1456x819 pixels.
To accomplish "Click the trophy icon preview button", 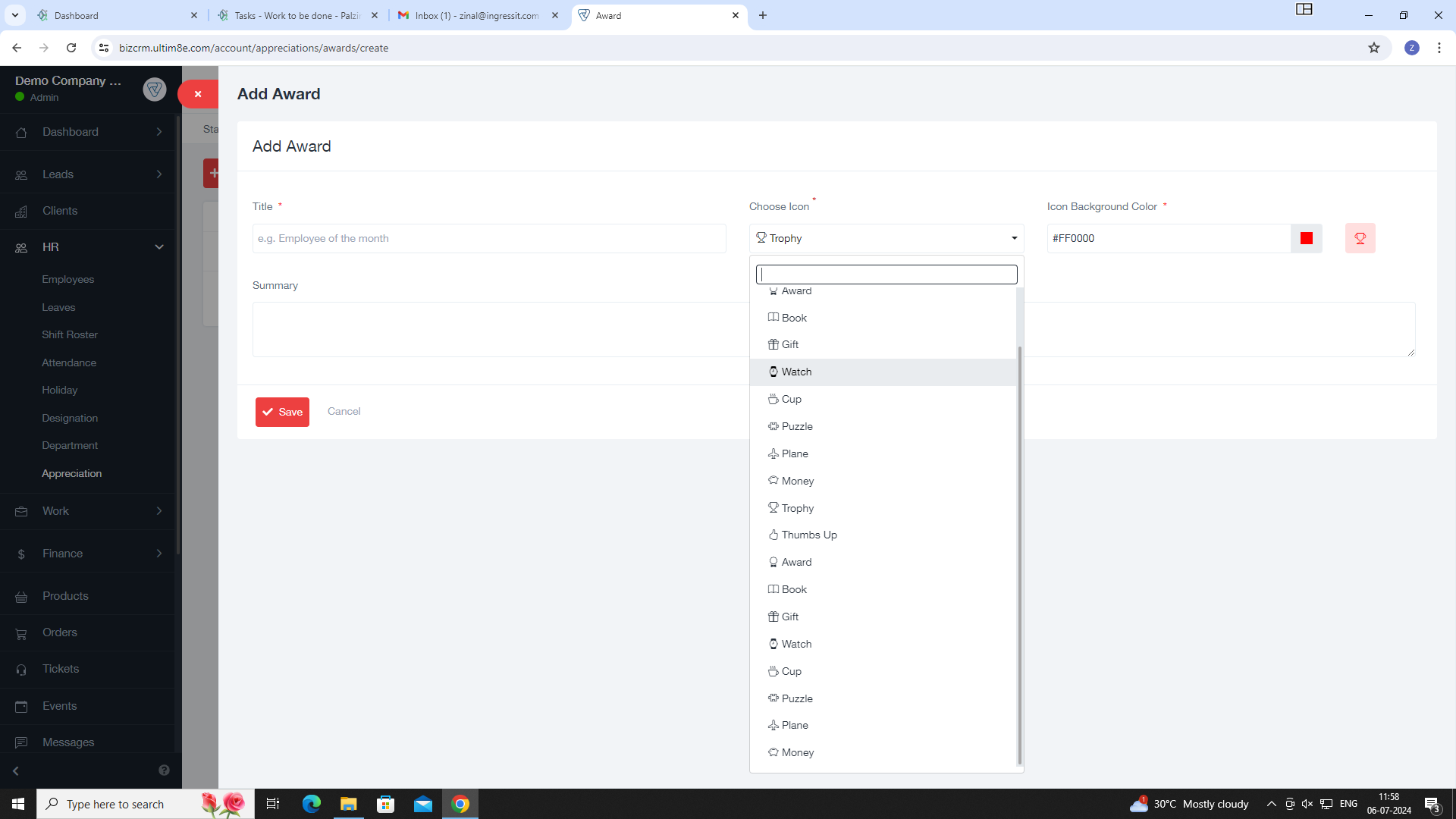I will click(x=1360, y=238).
